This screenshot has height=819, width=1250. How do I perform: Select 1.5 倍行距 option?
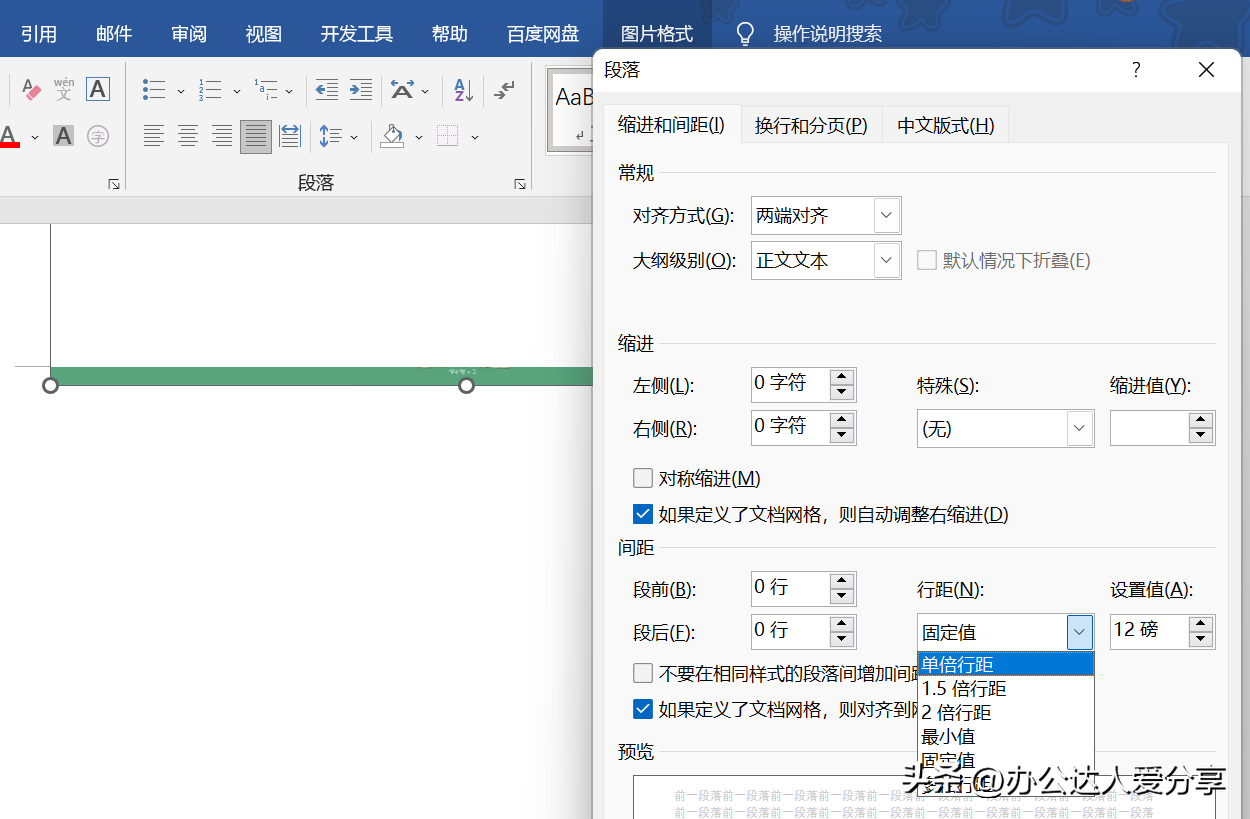click(x=1006, y=689)
